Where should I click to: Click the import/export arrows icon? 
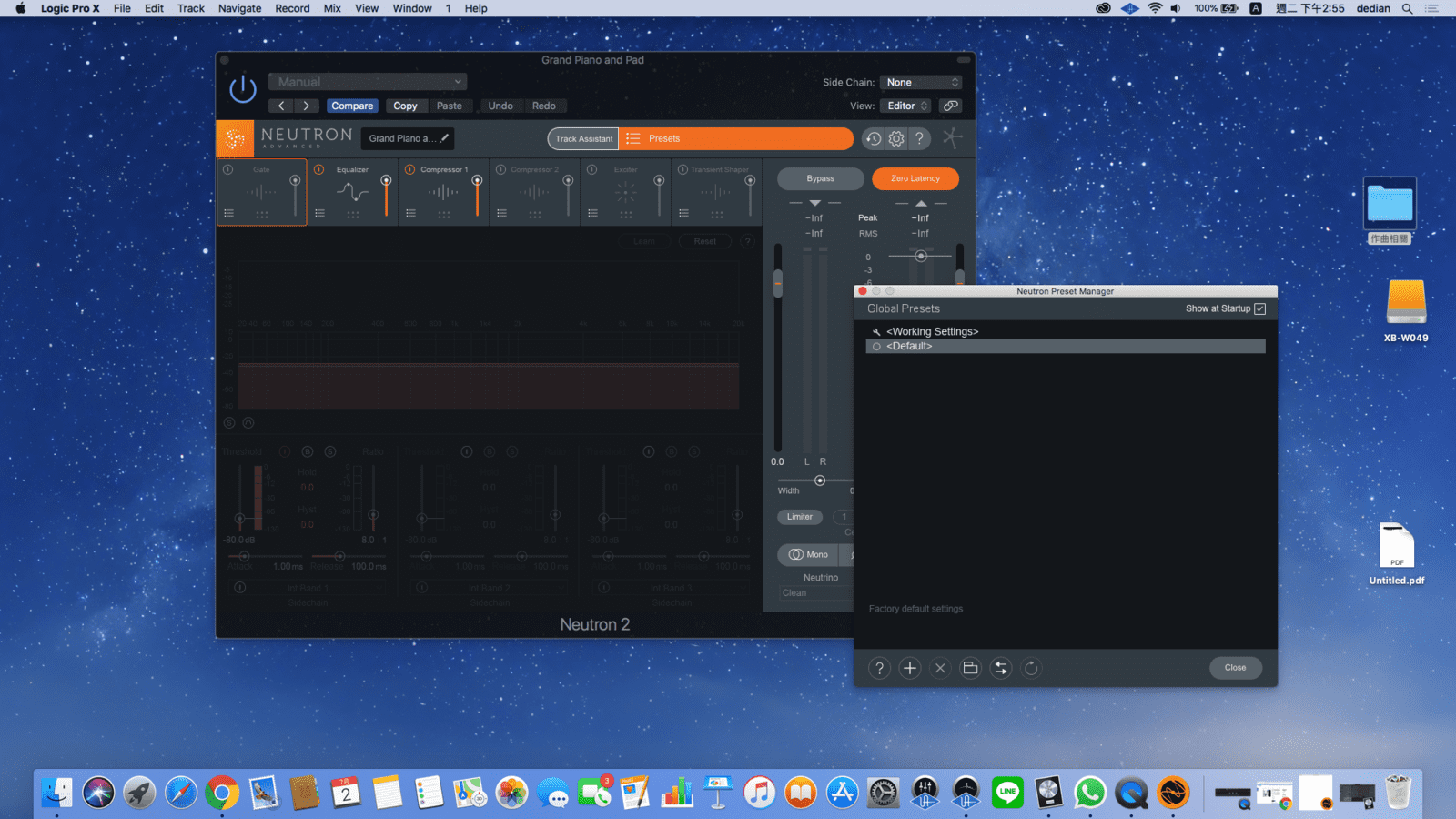coord(1000,668)
